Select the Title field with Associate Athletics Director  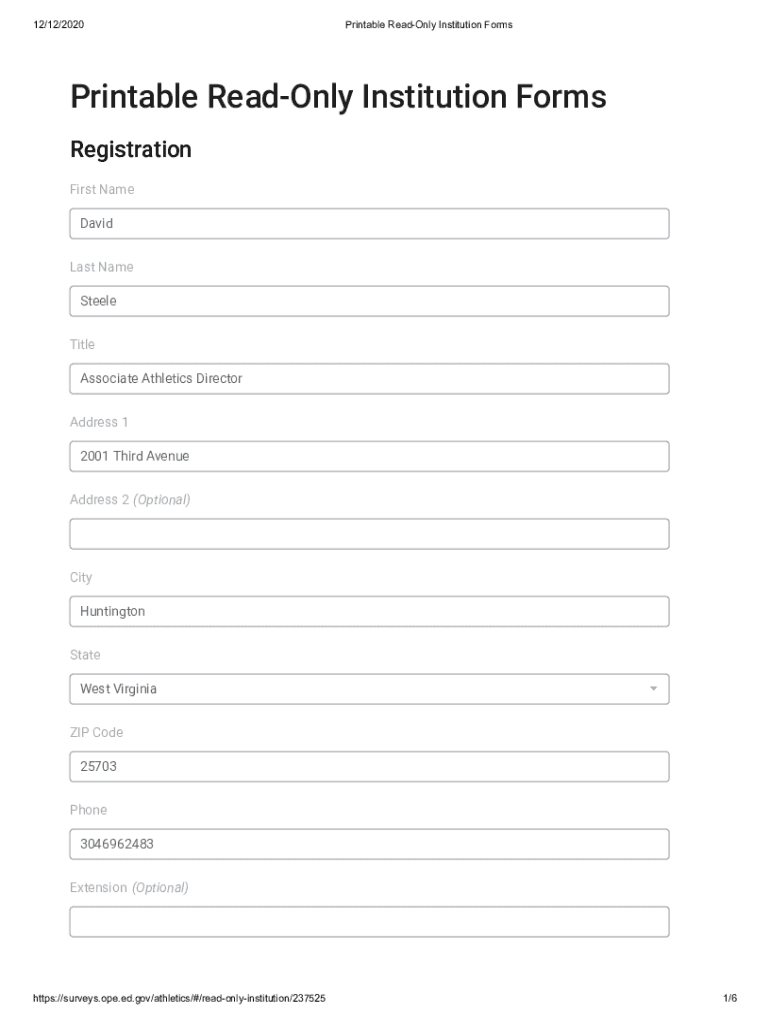click(369, 379)
